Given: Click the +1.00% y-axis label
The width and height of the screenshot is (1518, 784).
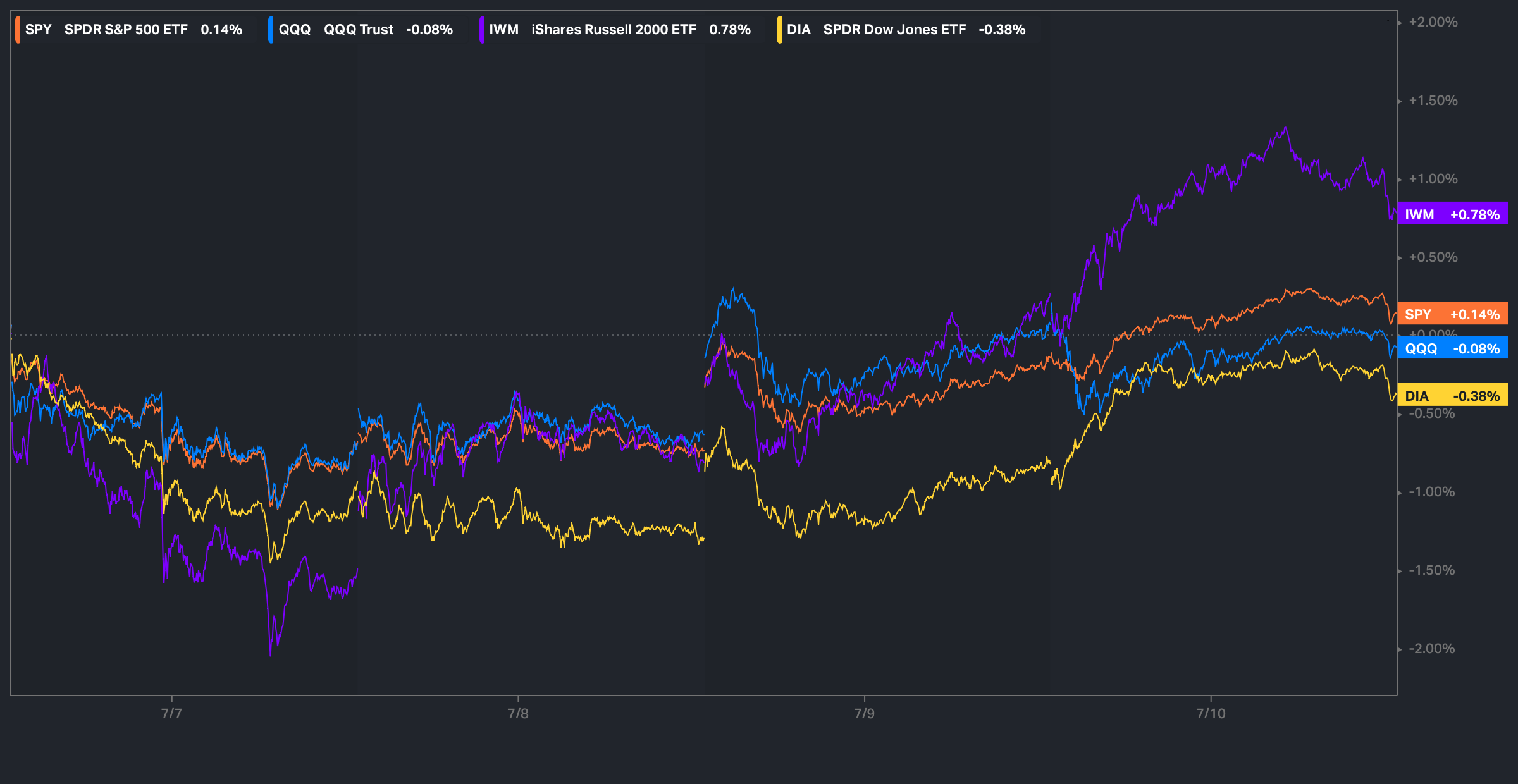Looking at the screenshot, I should click(1433, 179).
